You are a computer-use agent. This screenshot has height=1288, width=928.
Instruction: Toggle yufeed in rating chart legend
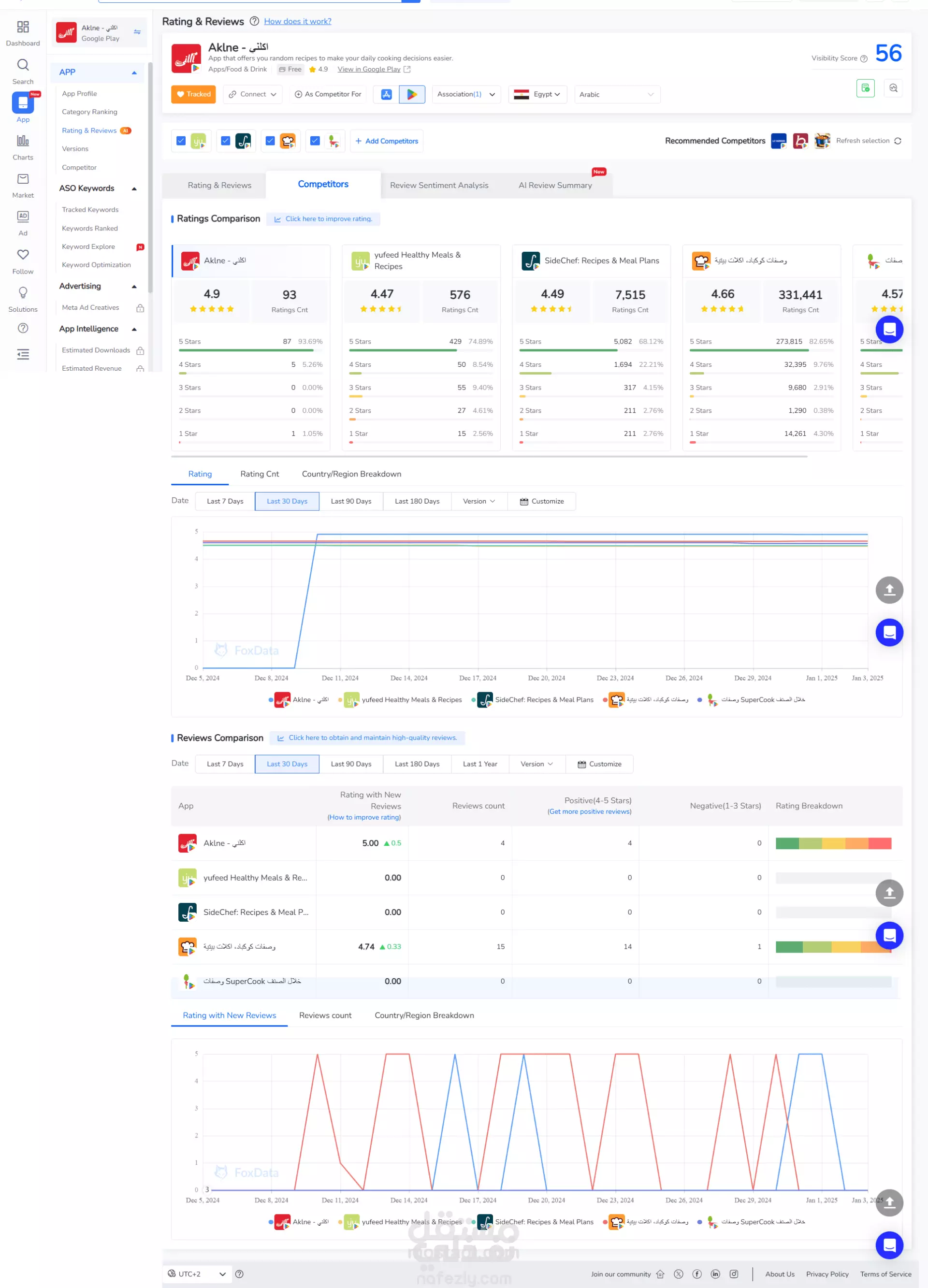coord(400,700)
